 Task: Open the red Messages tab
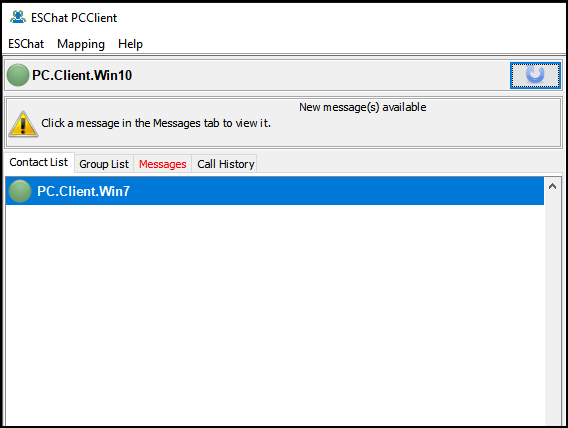(163, 164)
